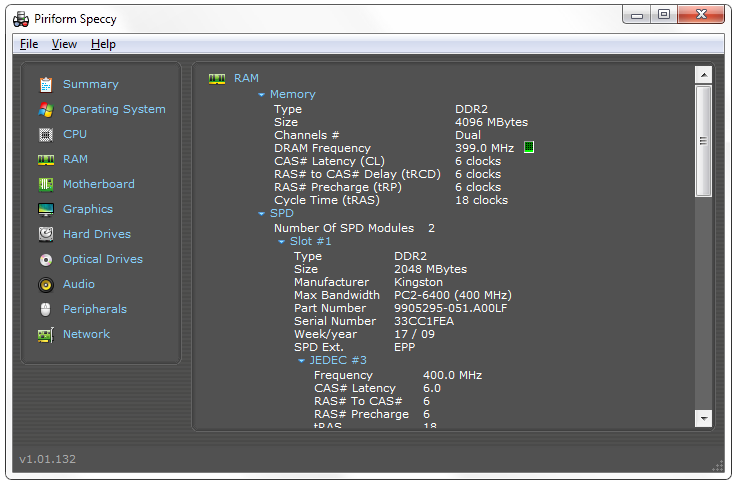This screenshot has height=483, width=733.
Task: Click the Graphics monitor icon
Action: [46, 209]
